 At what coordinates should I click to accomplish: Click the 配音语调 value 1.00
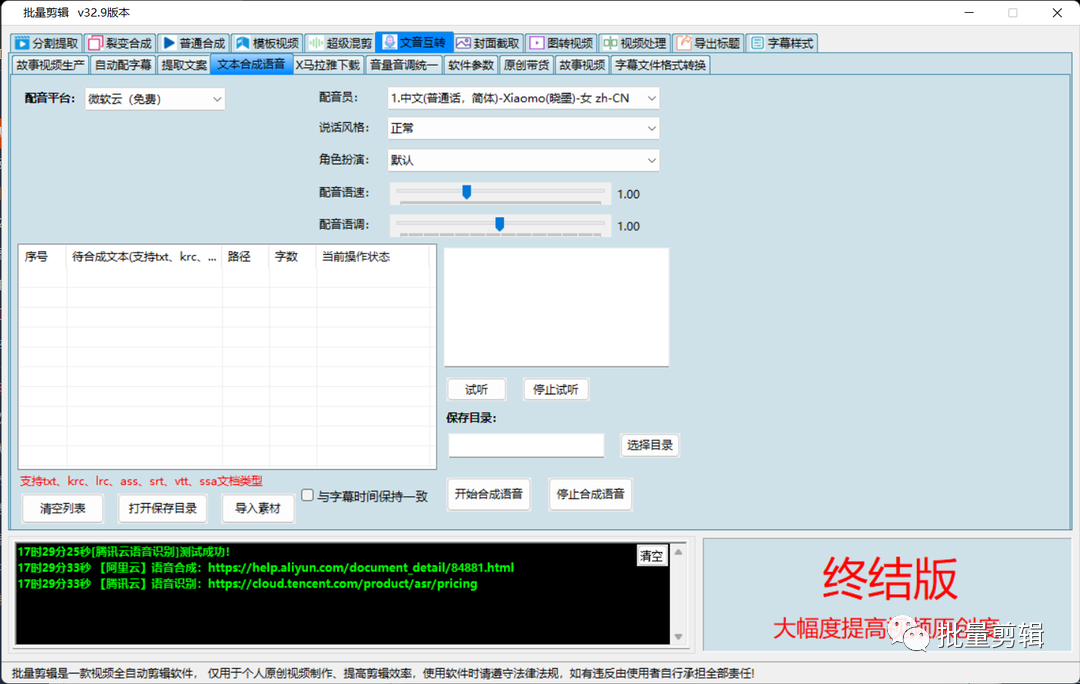tap(629, 226)
